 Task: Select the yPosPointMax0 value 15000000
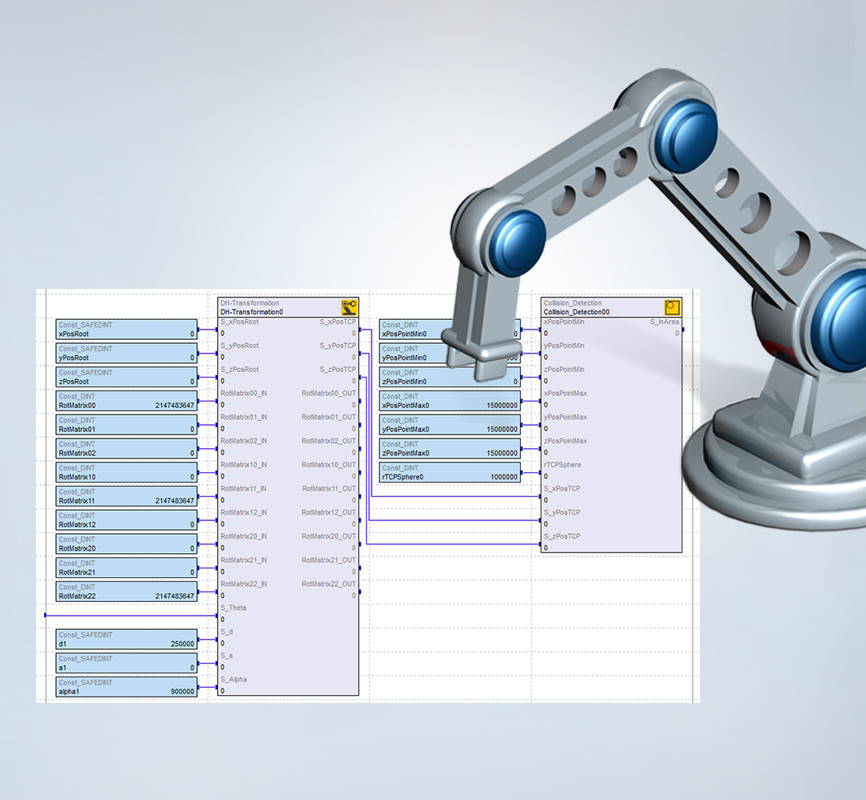pos(498,430)
